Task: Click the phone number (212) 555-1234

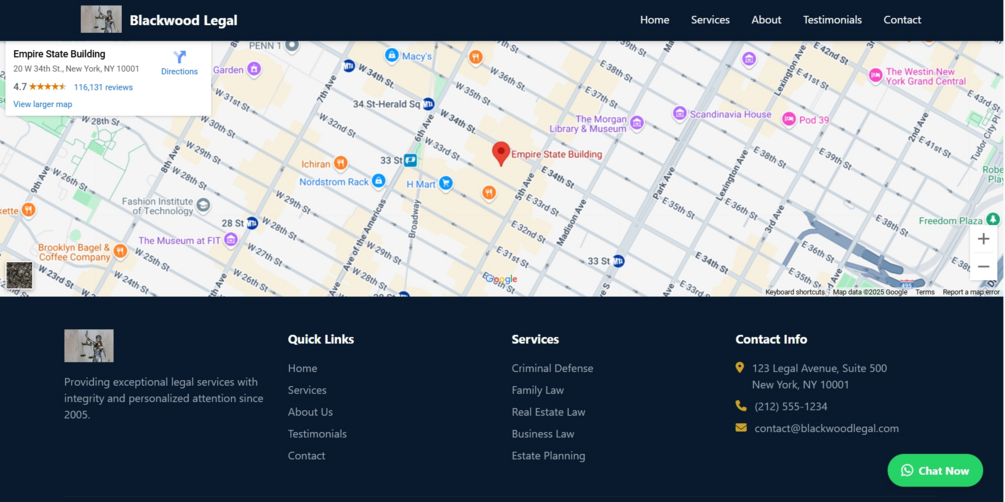Action: [791, 406]
